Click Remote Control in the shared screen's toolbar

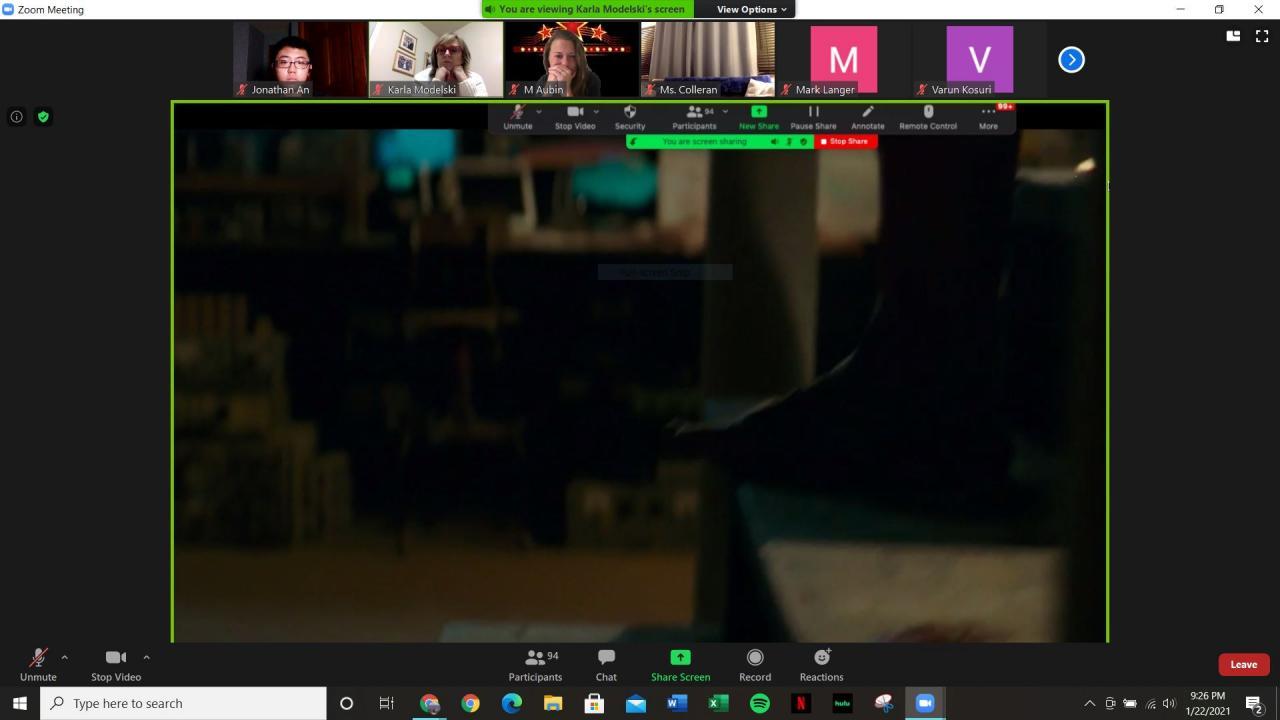(928, 117)
